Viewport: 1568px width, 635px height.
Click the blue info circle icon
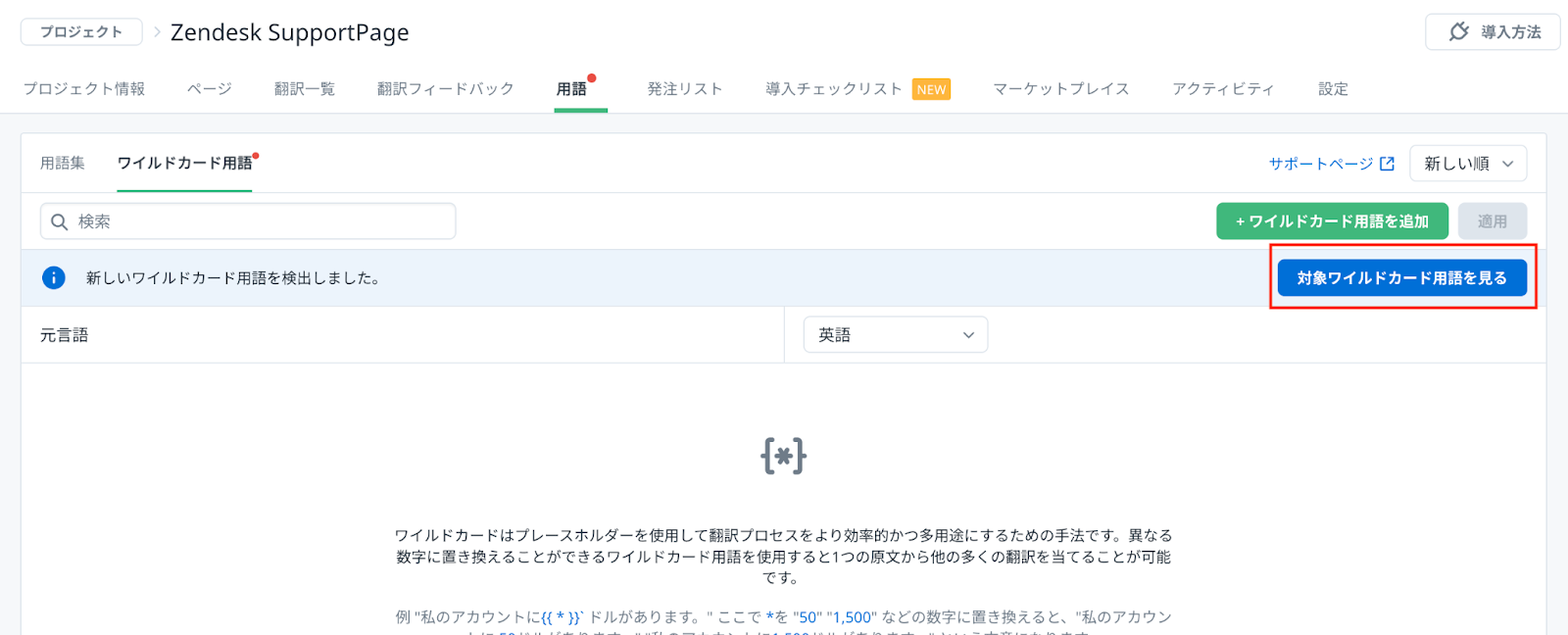pos(54,278)
